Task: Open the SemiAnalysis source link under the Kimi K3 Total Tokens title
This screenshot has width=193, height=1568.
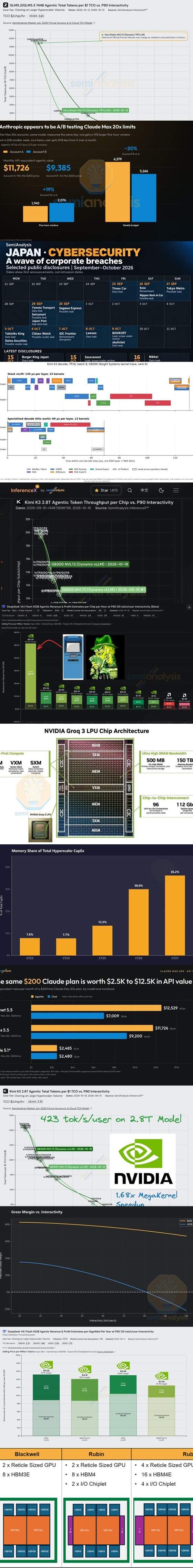Action: [50, 1108]
